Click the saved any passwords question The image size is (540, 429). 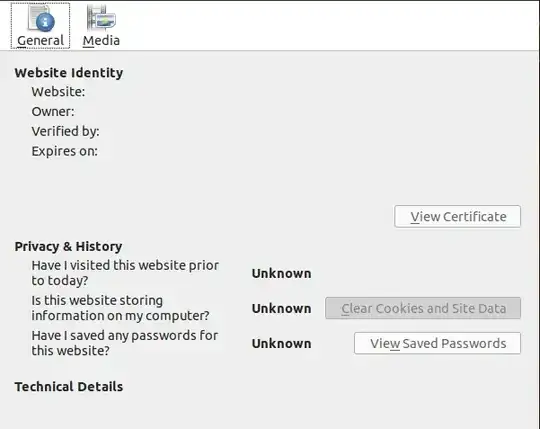coord(125,343)
